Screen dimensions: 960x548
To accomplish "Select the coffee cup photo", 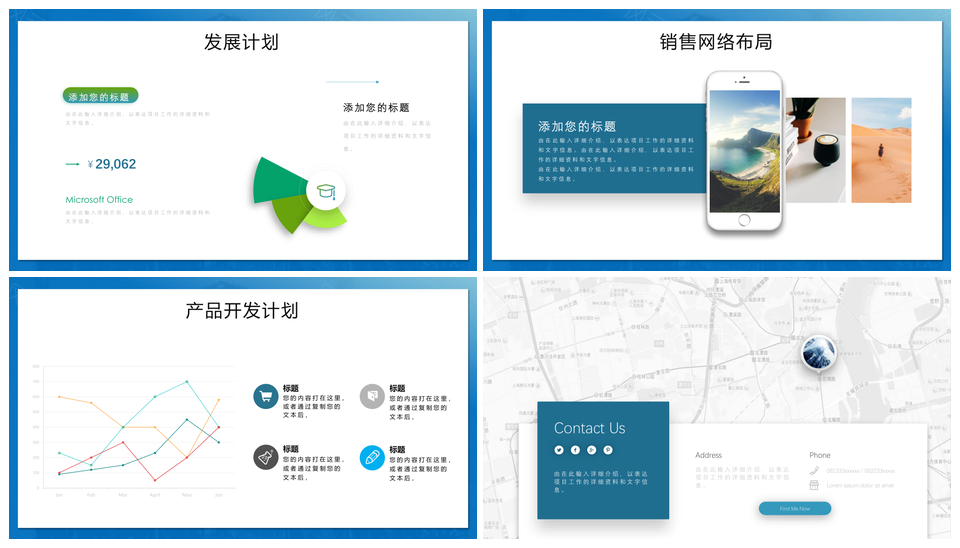I will 816,150.
